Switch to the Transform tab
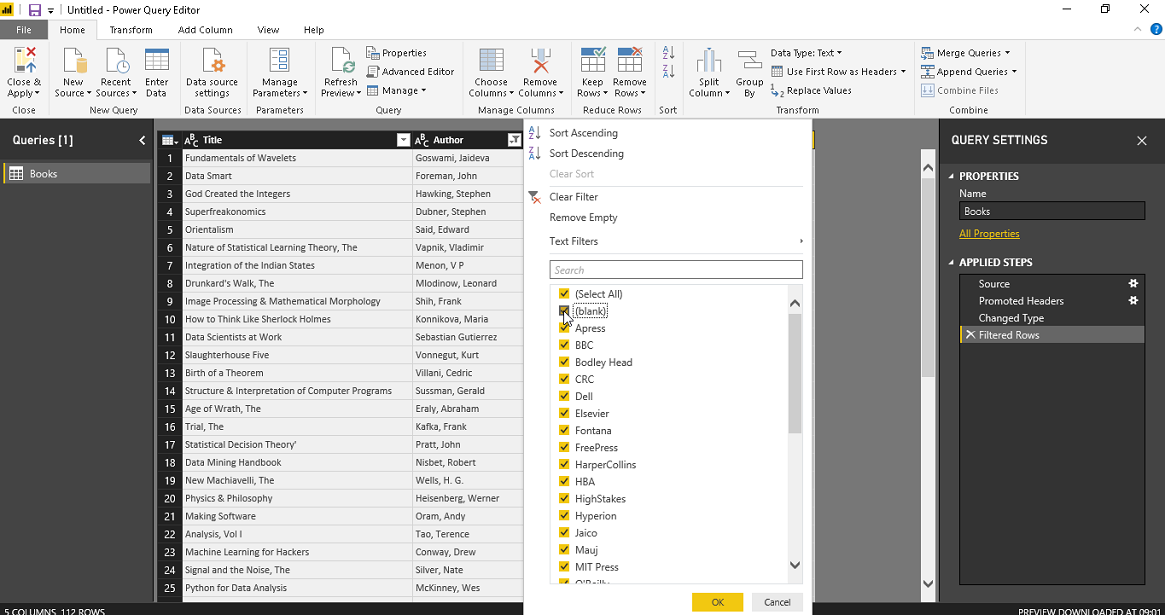1165x615 pixels. [131, 30]
